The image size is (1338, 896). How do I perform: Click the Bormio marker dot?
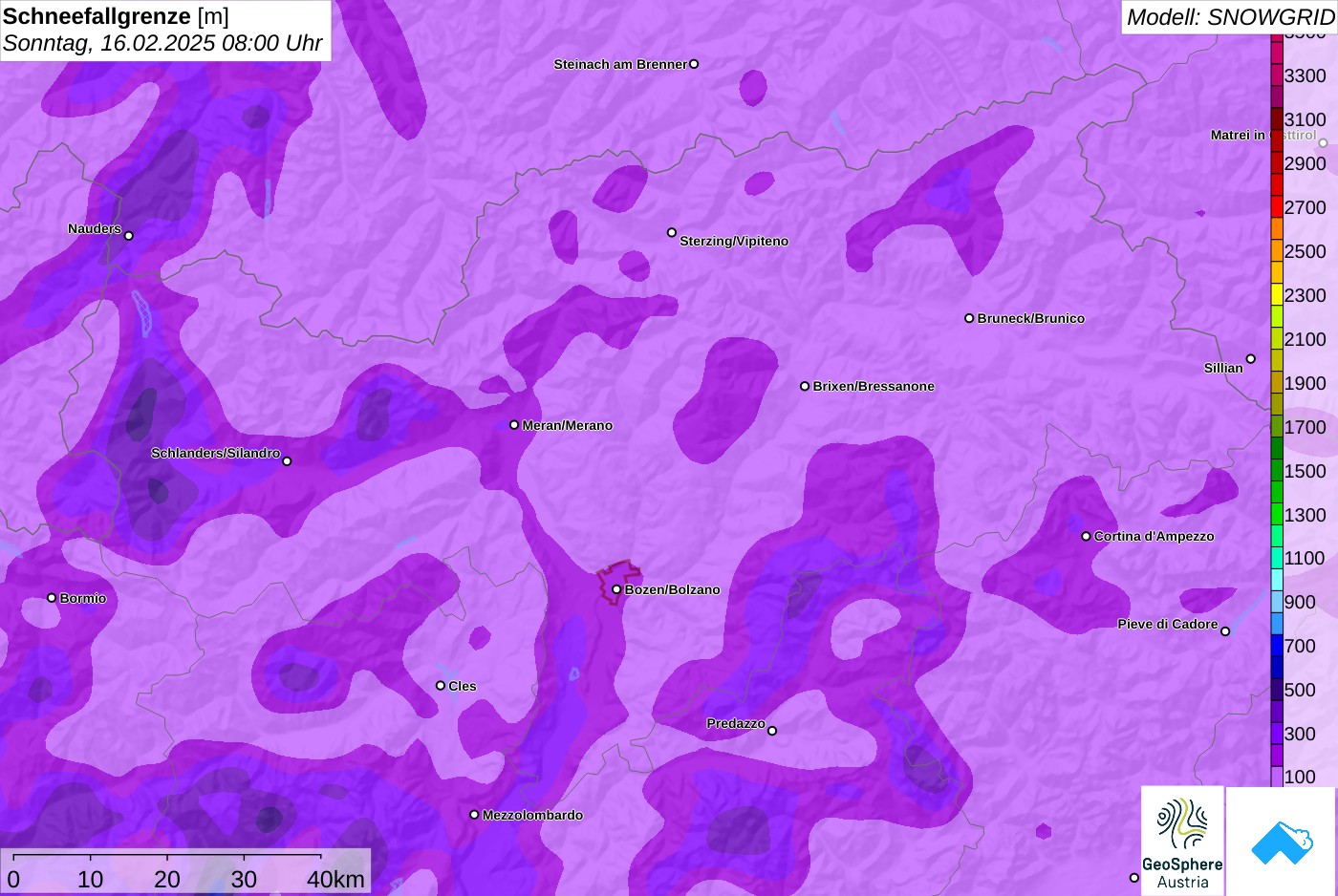point(52,598)
